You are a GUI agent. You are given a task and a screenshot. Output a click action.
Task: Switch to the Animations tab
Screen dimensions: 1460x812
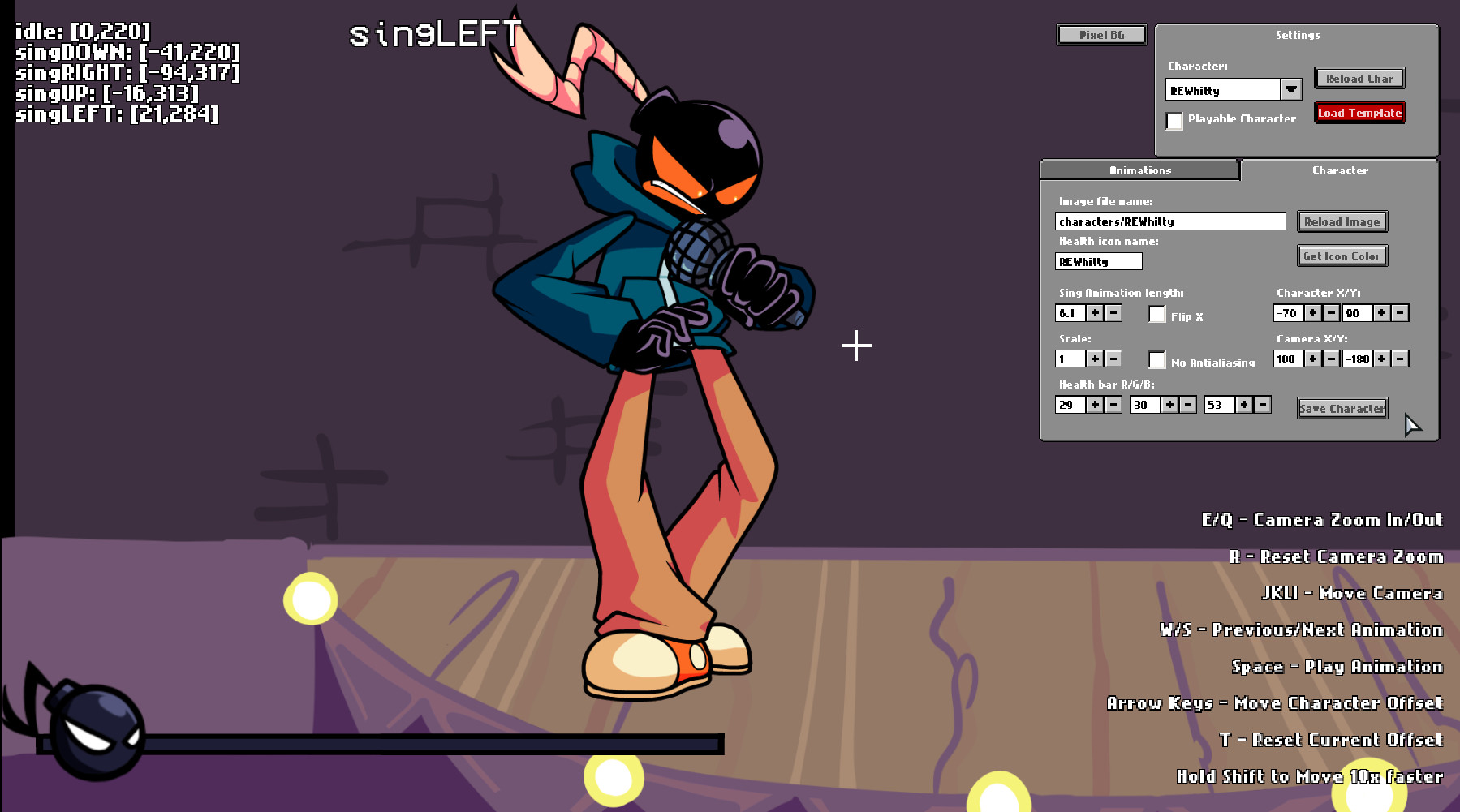pyautogui.click(x=1139, y=170)
